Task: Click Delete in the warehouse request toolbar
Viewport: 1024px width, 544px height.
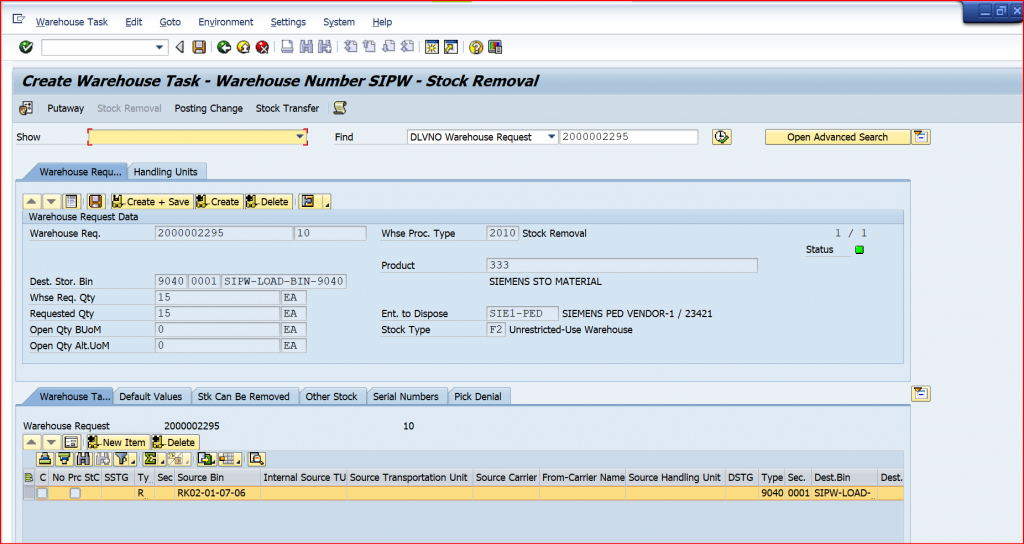Action: click(x=268, y=202)
